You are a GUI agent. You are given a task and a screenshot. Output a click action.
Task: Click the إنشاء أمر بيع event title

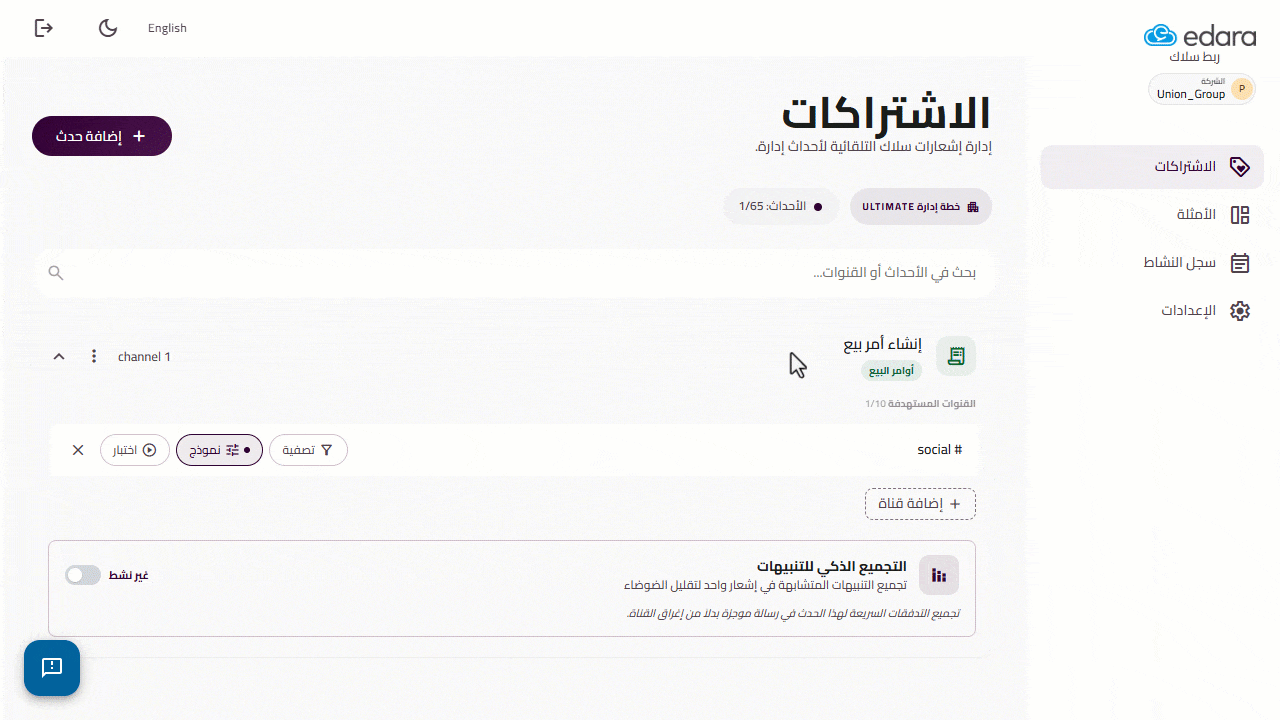click(x=883, y=345)
